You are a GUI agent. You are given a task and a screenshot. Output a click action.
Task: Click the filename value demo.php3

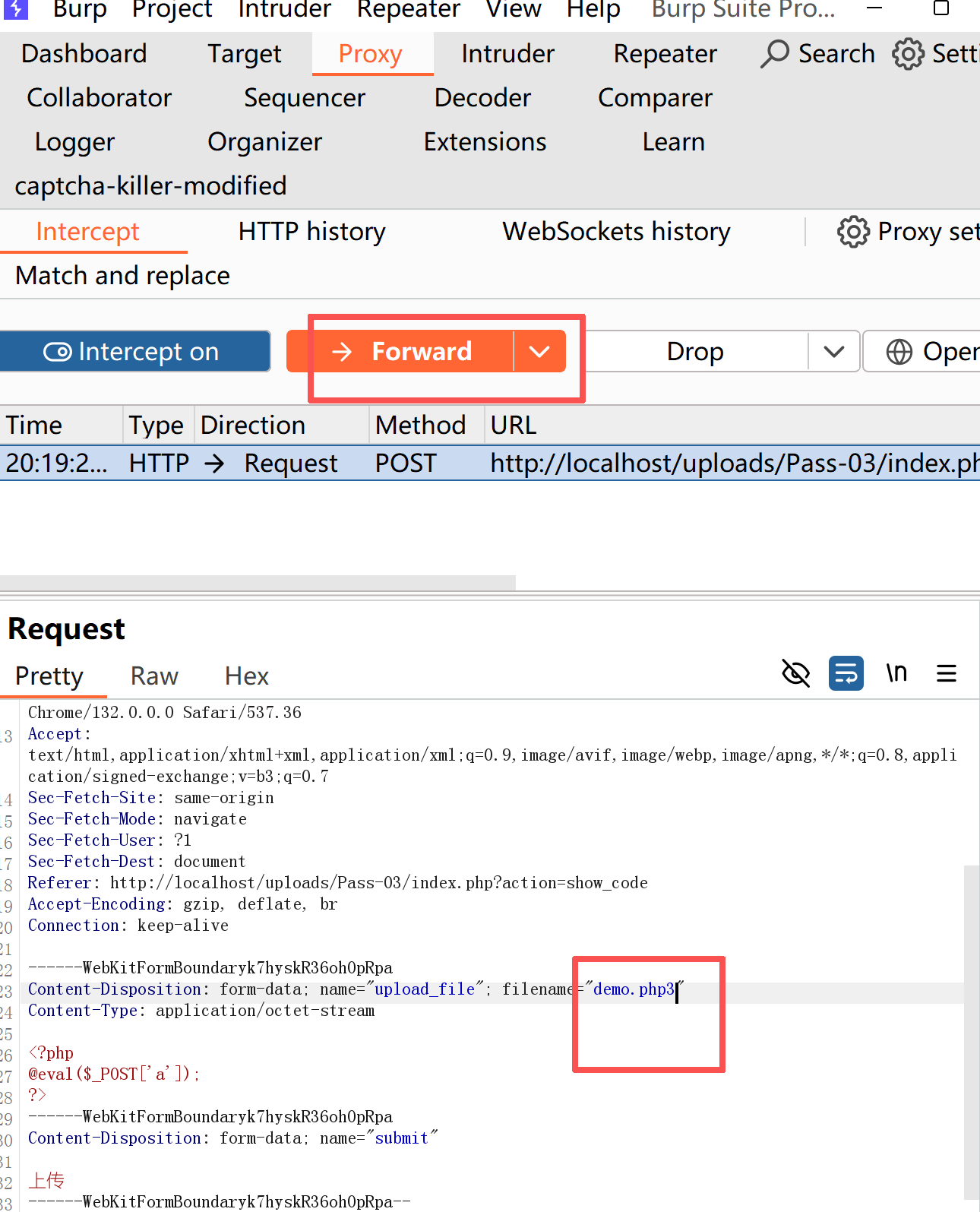[x=634, y=989]
